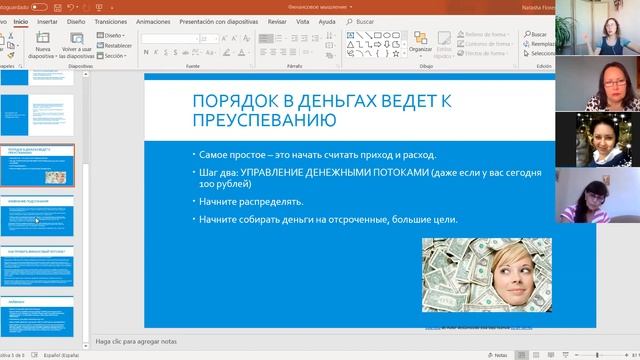
Task: Click Volver a usar las diapositivas
Action: tap(76, 46)
